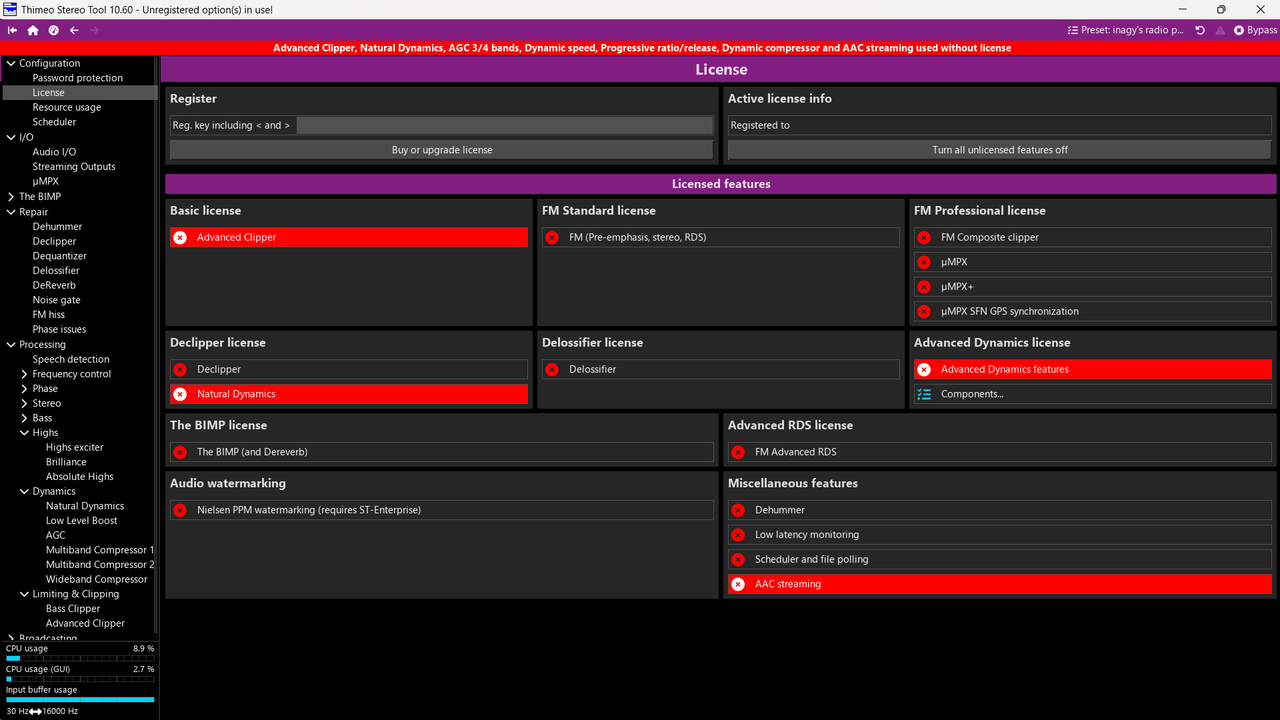
Task: Click the X icon beside FM Composite clipper
Action: [x=924, y=237]
